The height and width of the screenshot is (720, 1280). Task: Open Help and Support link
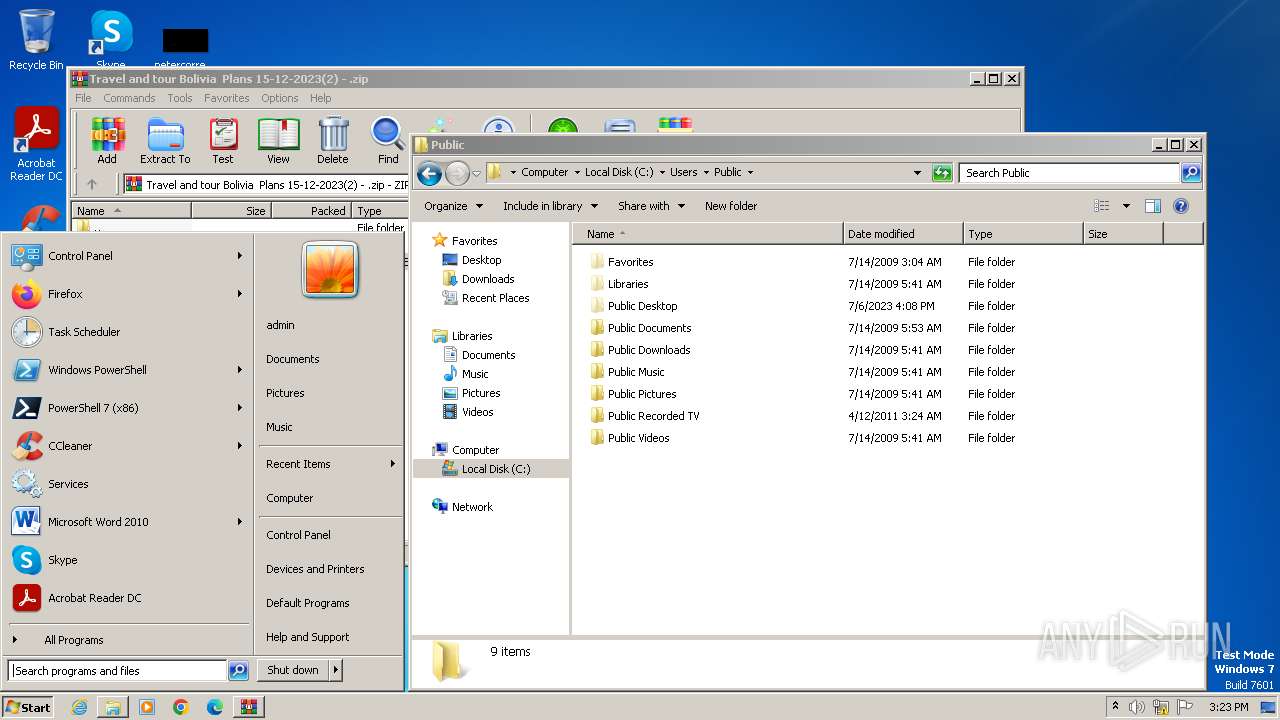(x=308, y=637)
